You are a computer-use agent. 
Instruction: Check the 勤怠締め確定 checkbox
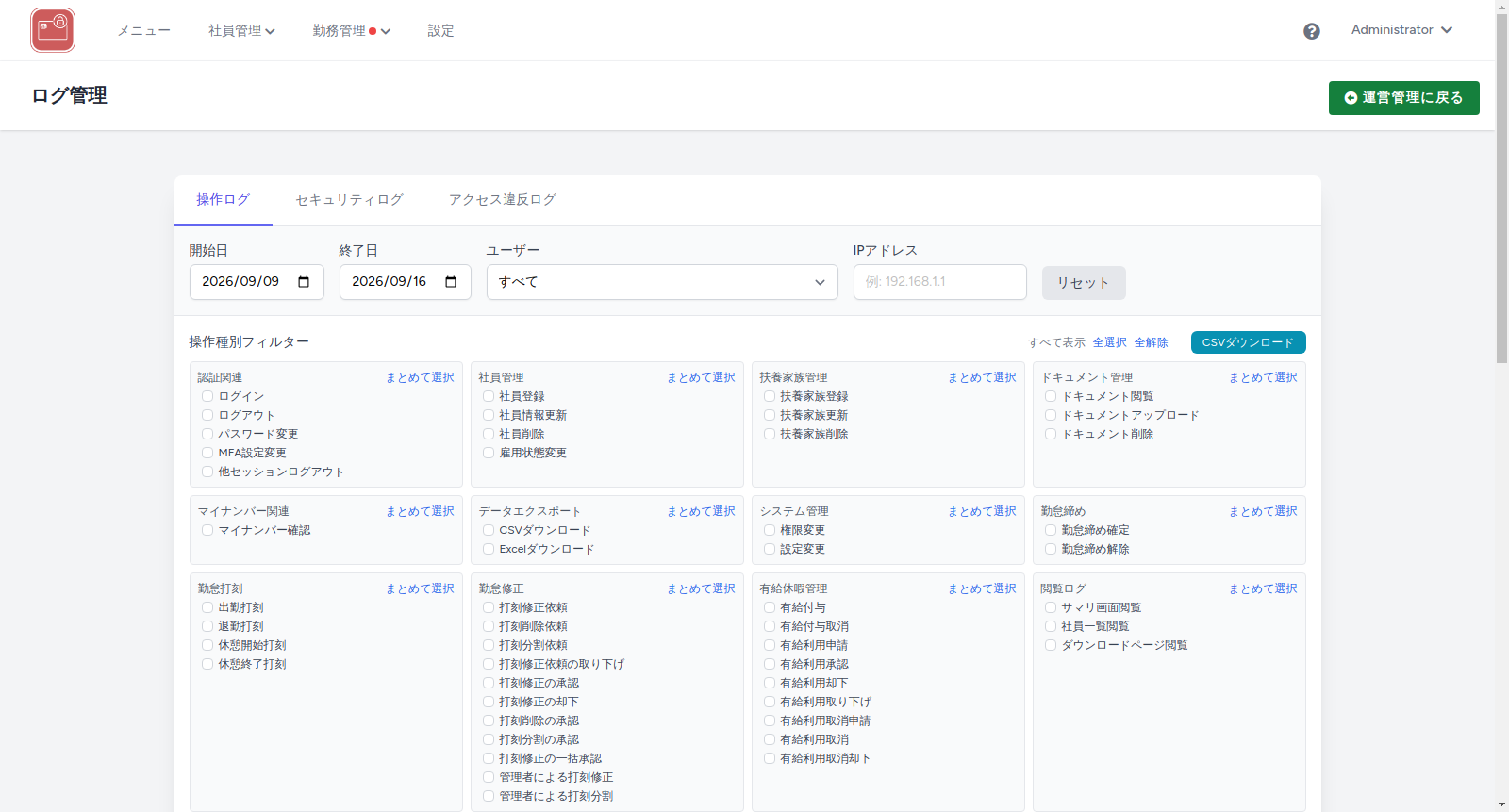click(x=1051, y=530)
